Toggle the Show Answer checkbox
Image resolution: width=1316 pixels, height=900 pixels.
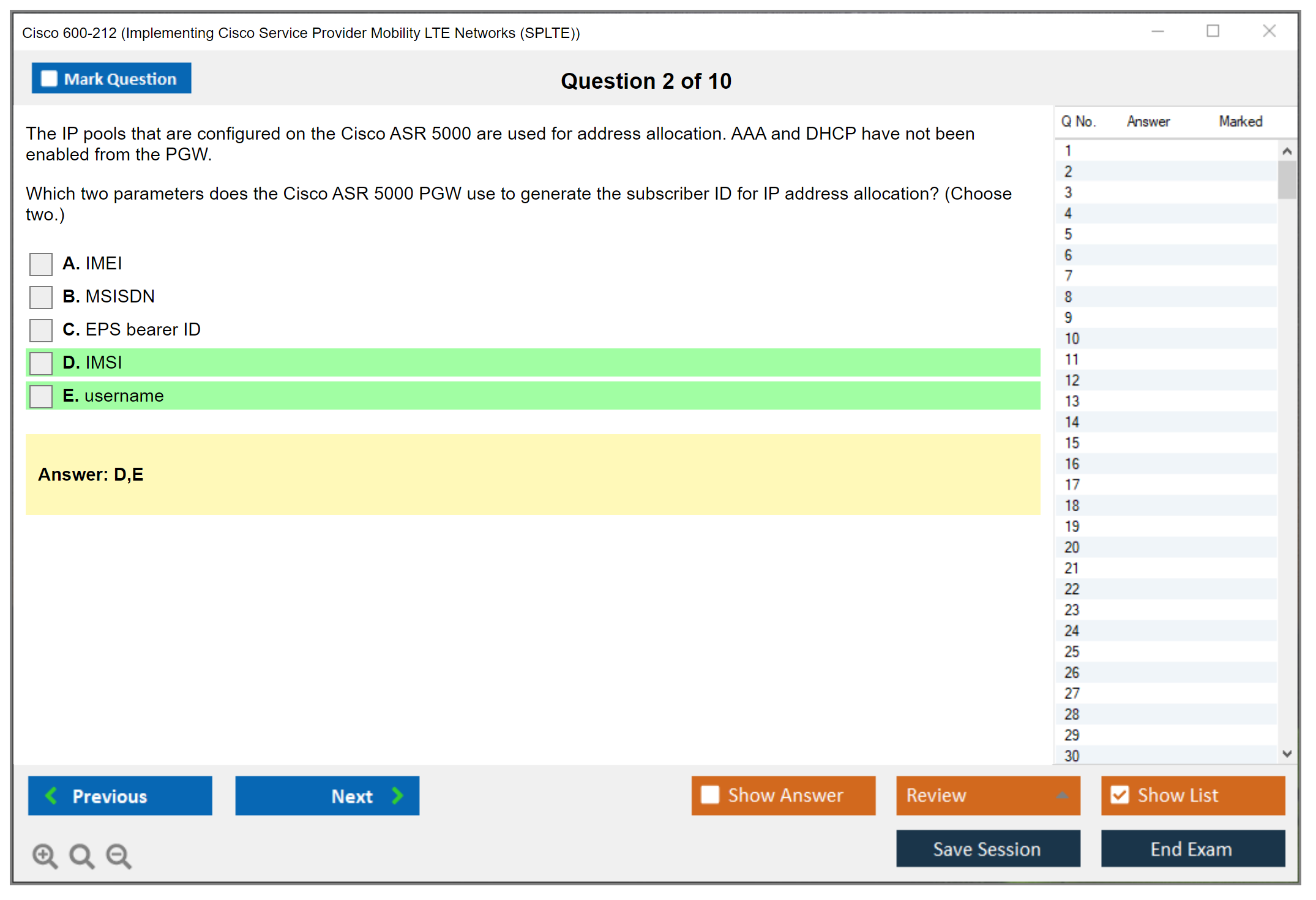pyautogui.click(x=710, y=795)
